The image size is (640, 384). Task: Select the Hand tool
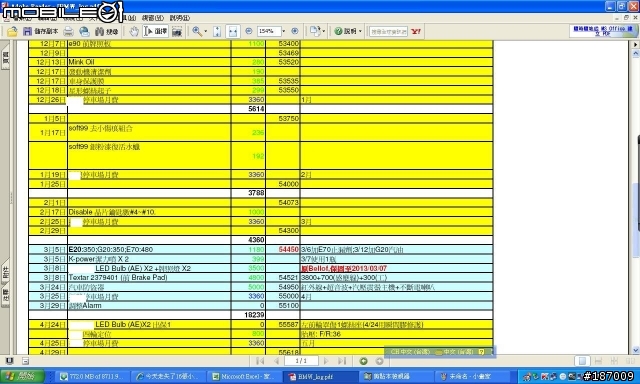click(x=134, y=31)
